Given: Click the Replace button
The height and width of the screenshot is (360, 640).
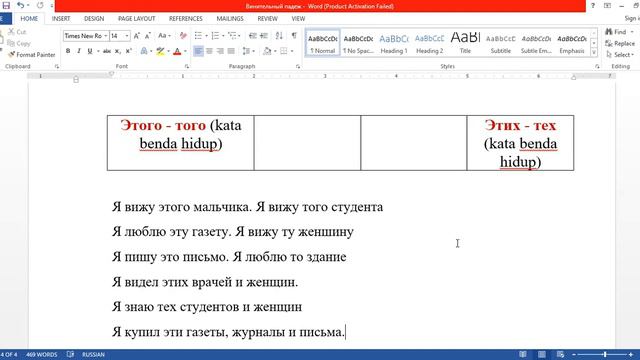Looking at the screenshot, I should [x=620, y=43].
